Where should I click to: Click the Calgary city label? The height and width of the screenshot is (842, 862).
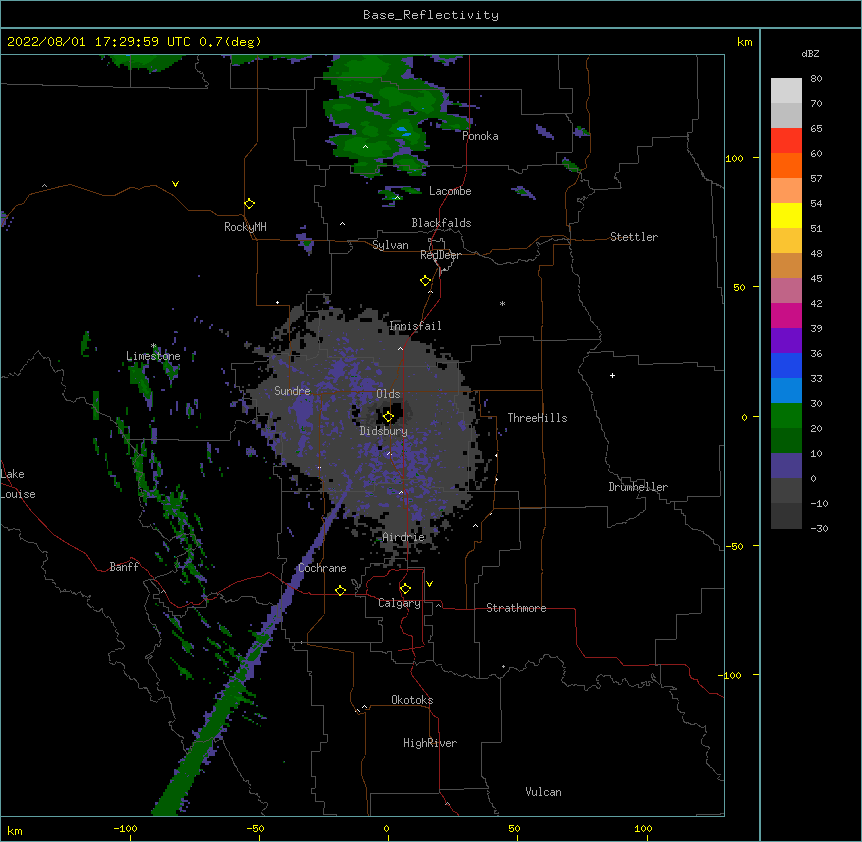tap(399, 603)
